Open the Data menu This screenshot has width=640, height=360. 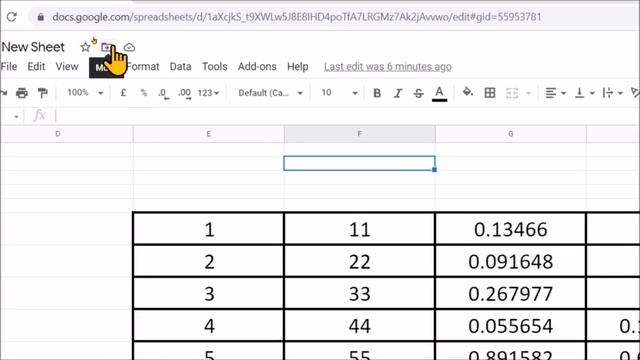tap(180, 67)
